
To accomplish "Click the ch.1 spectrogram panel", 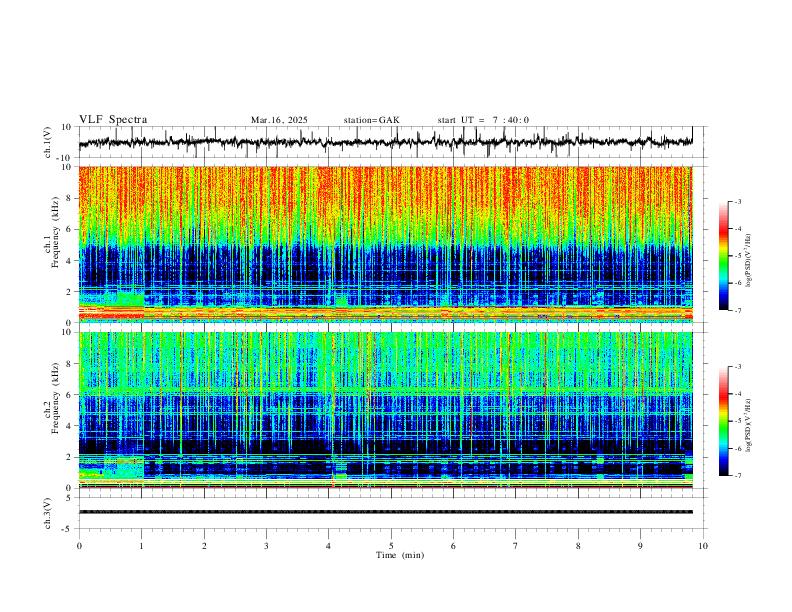I will click(x=385, y=244).
